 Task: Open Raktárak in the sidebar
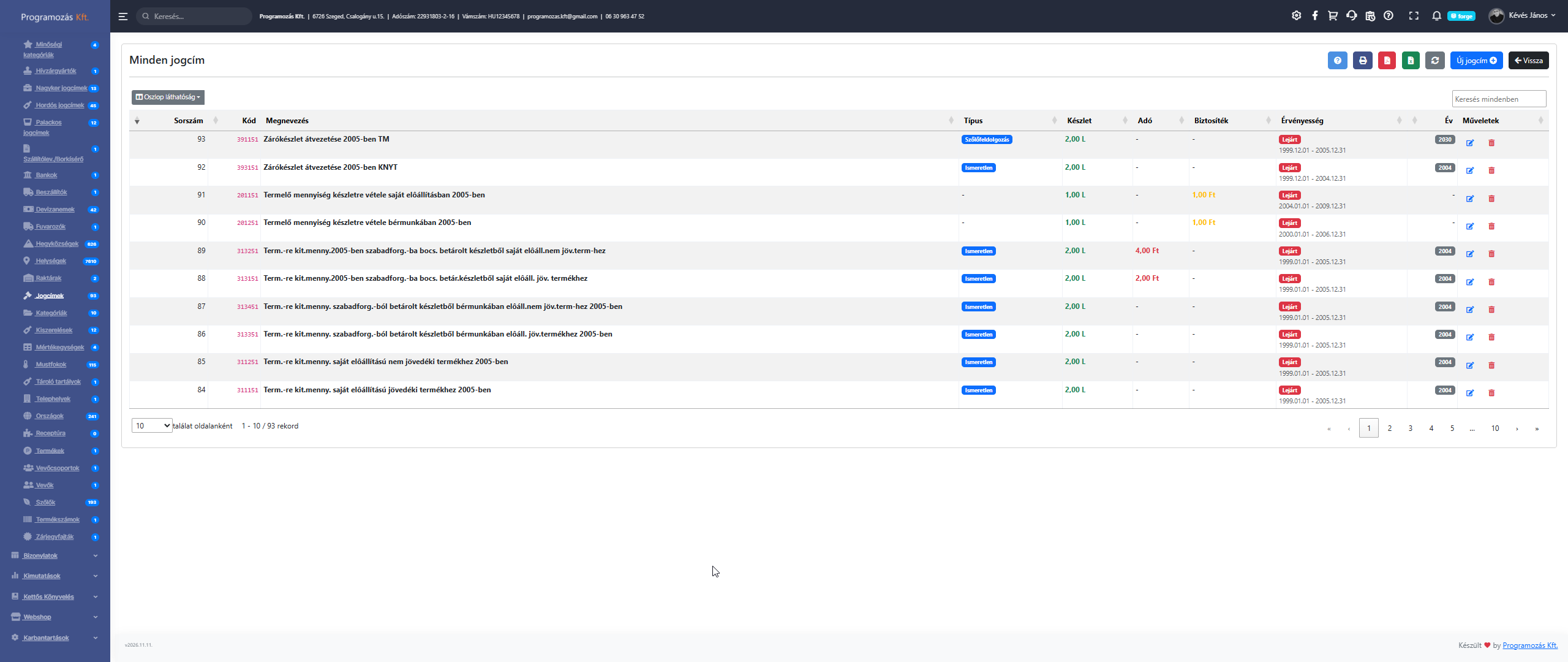pos(48,278)
